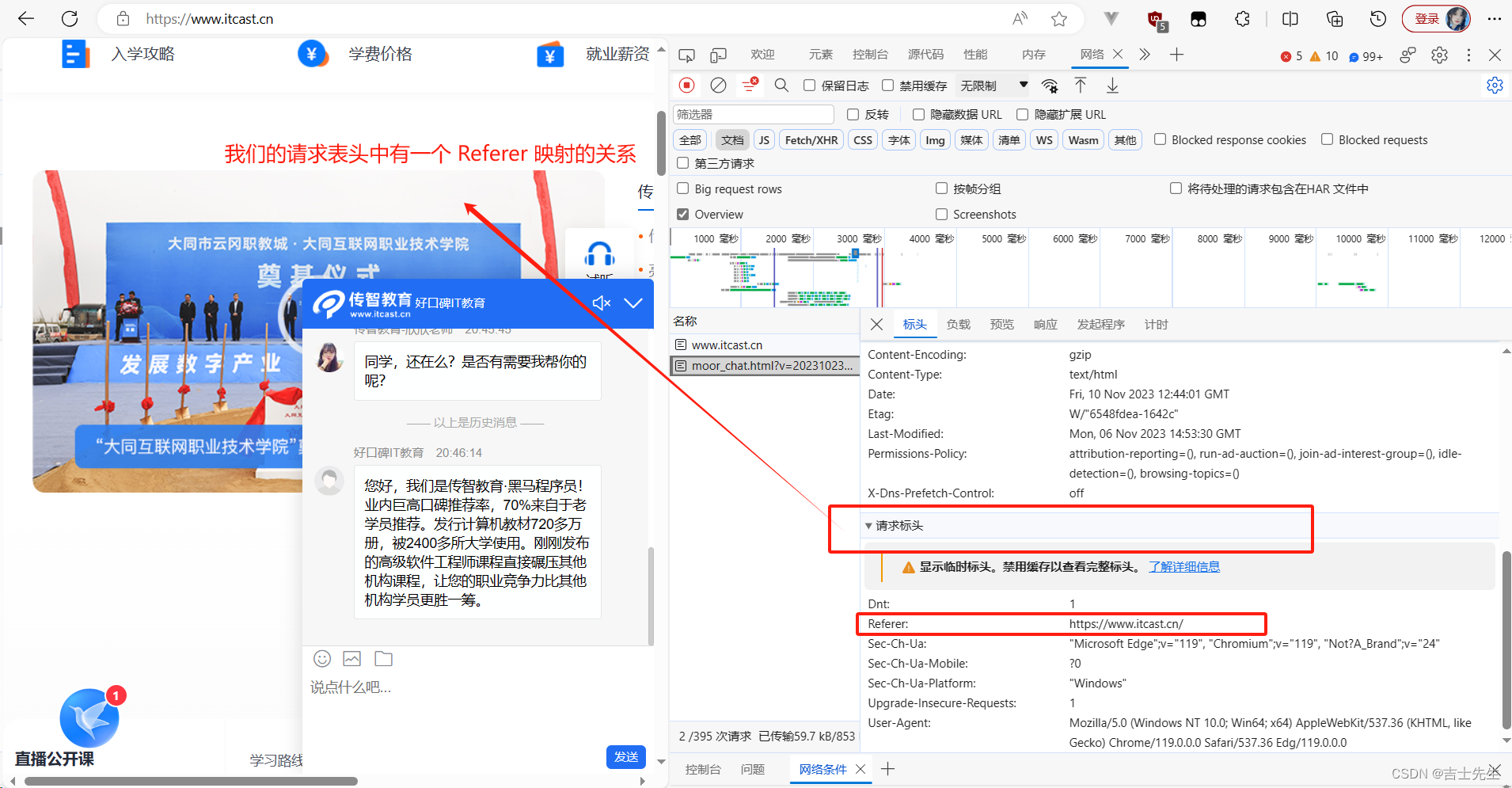Open 响应 tab in request details
The height and width of the screenshot is (788, 1512).
(x=1045, y=324)
